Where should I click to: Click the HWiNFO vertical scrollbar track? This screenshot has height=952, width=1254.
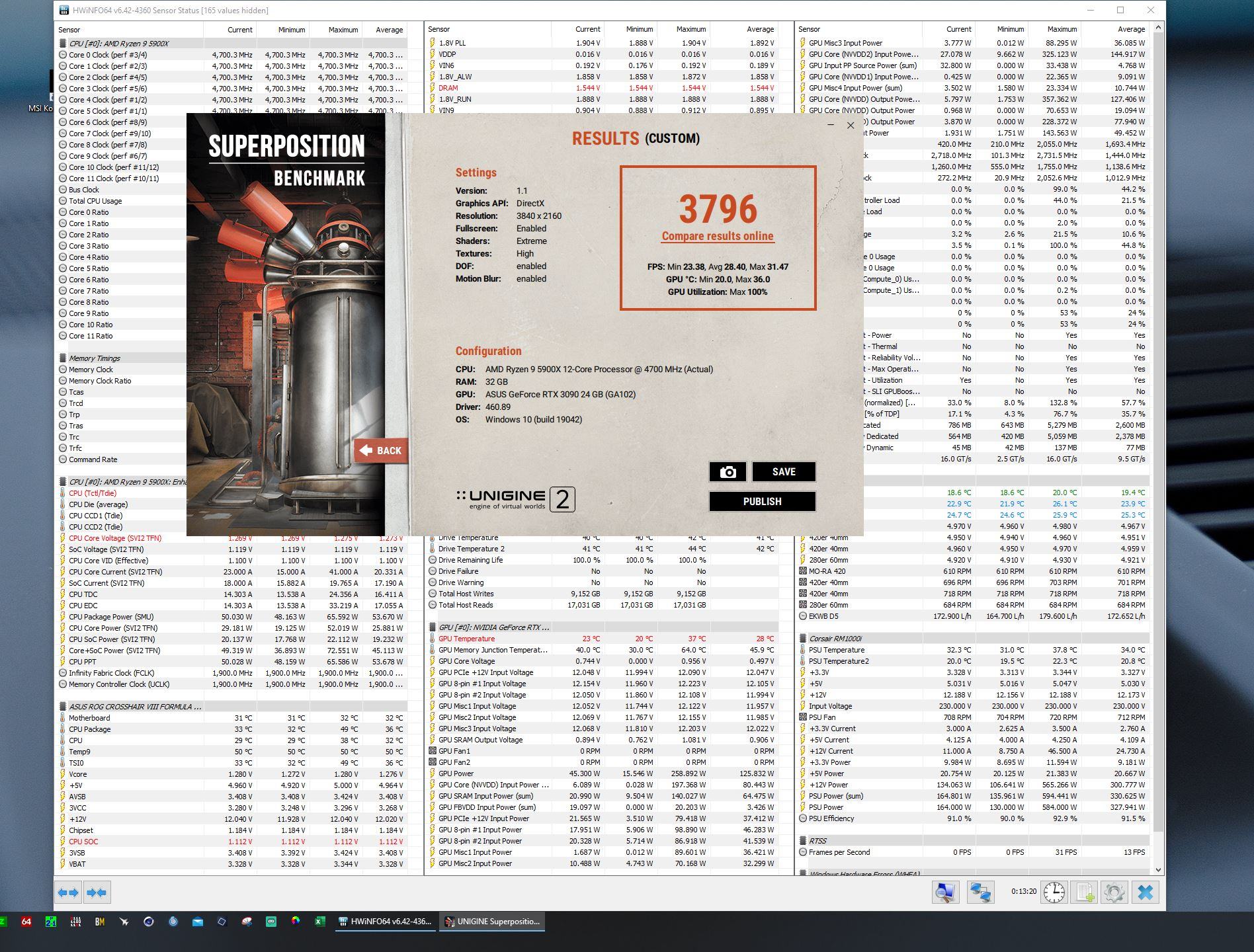(1157, 450)
